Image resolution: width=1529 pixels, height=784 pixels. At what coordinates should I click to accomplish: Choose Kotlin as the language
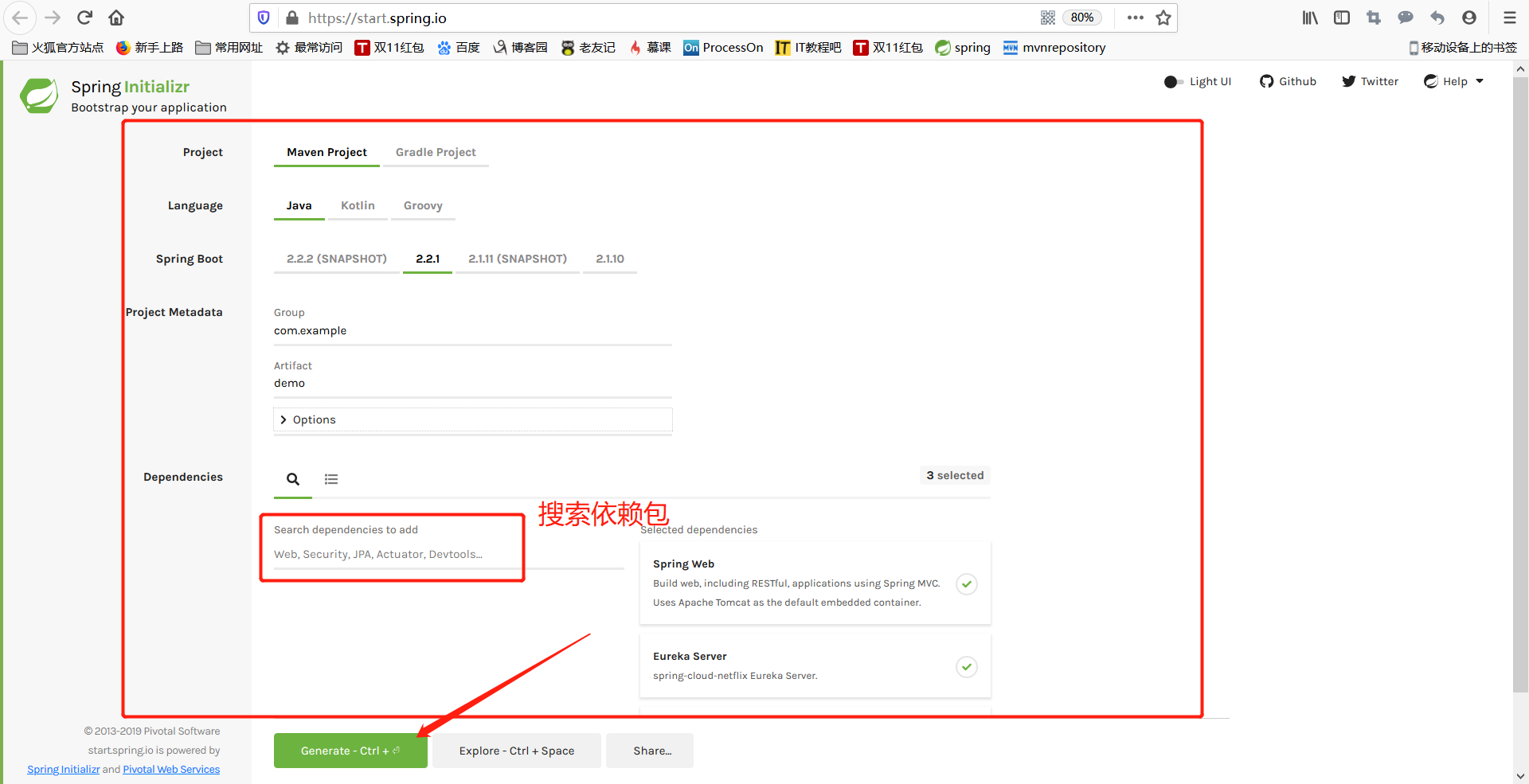click(x=358, y=205)
